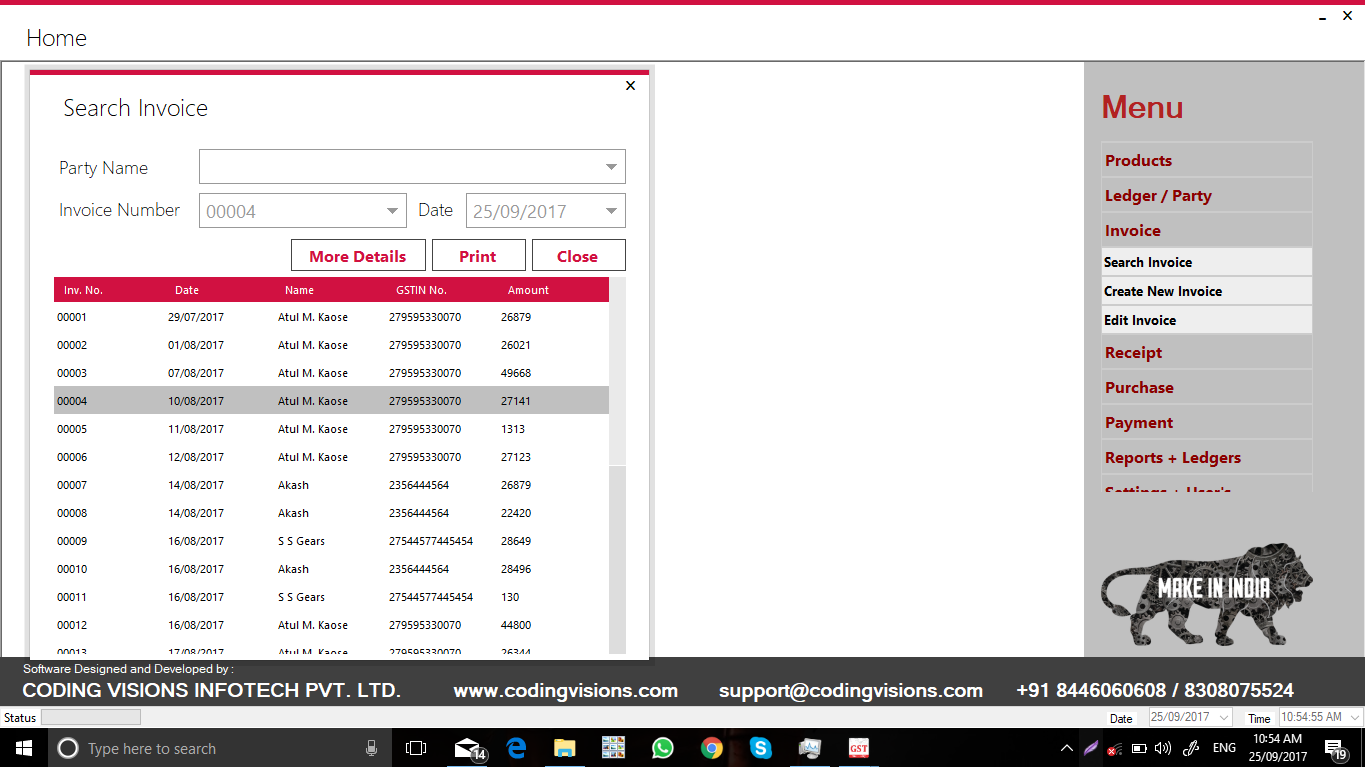Expand hidden icons in the system tray

1066,748
